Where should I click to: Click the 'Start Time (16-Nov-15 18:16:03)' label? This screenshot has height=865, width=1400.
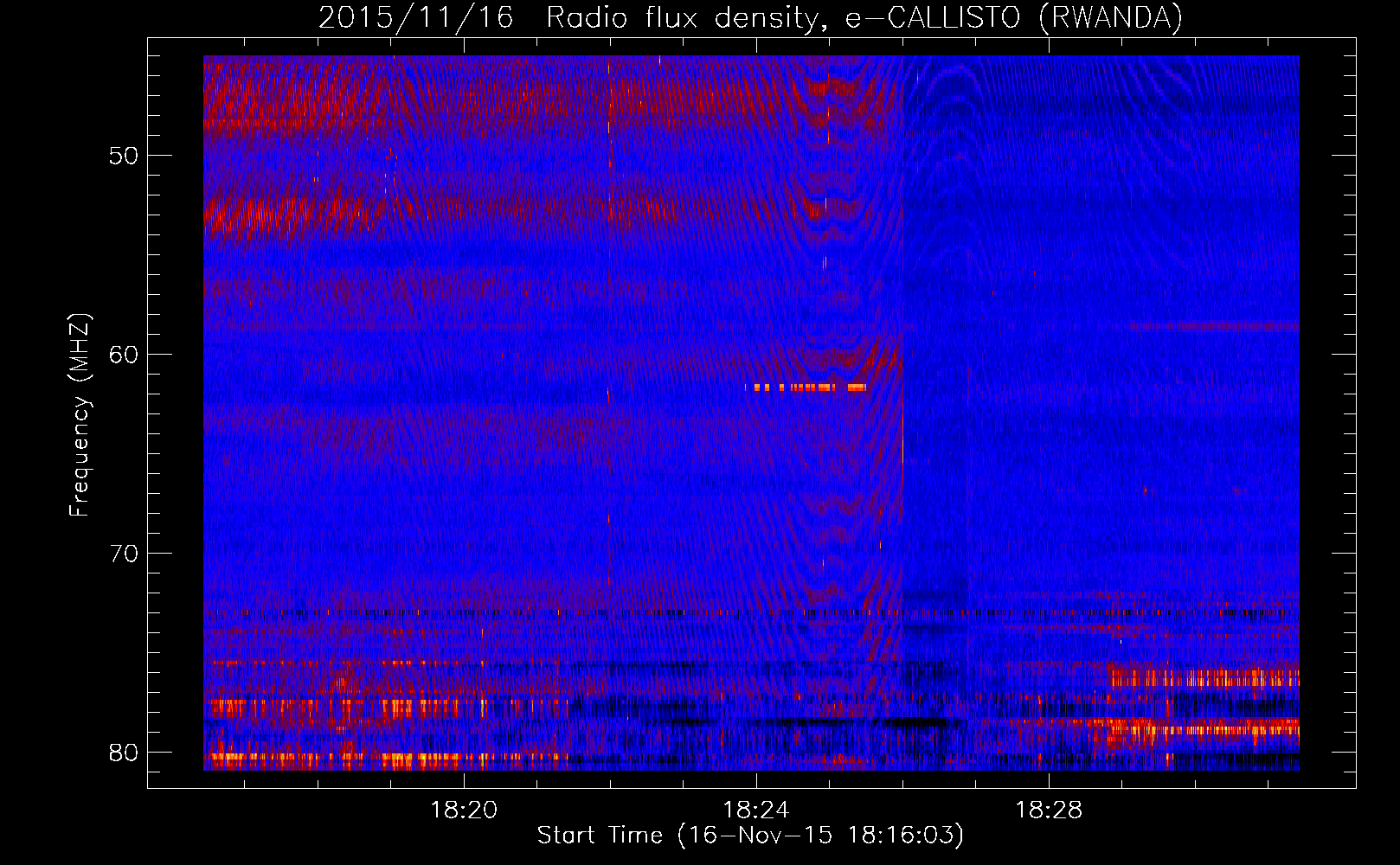click(750, 836)
